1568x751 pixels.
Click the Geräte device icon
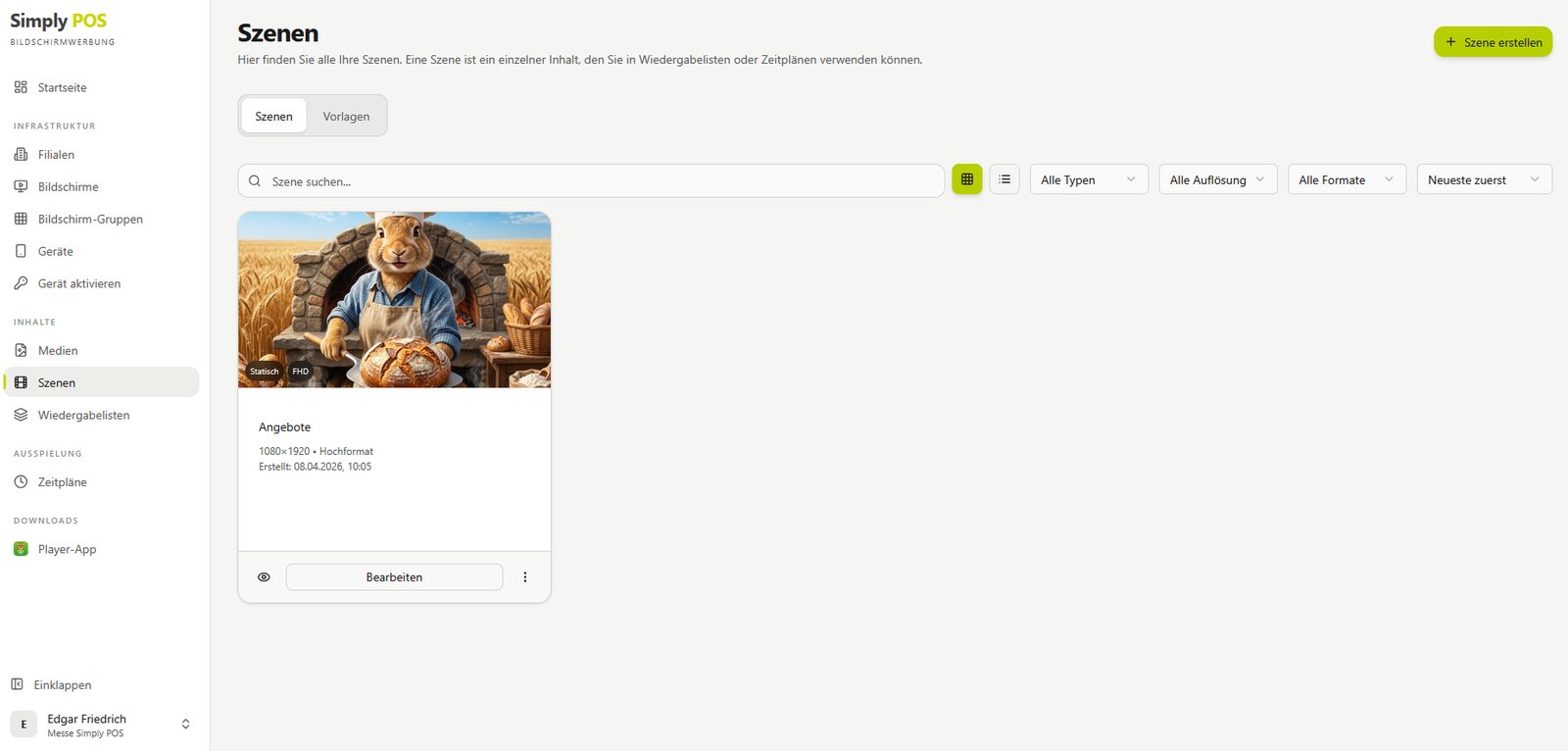pyautogui.click(x=21, y=251)
